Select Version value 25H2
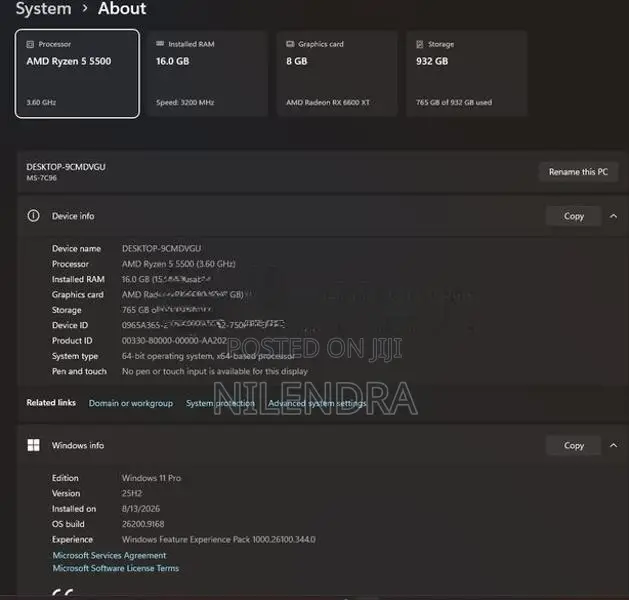The image size is (629, 600). pyautogui.click(x=132, y=493)
